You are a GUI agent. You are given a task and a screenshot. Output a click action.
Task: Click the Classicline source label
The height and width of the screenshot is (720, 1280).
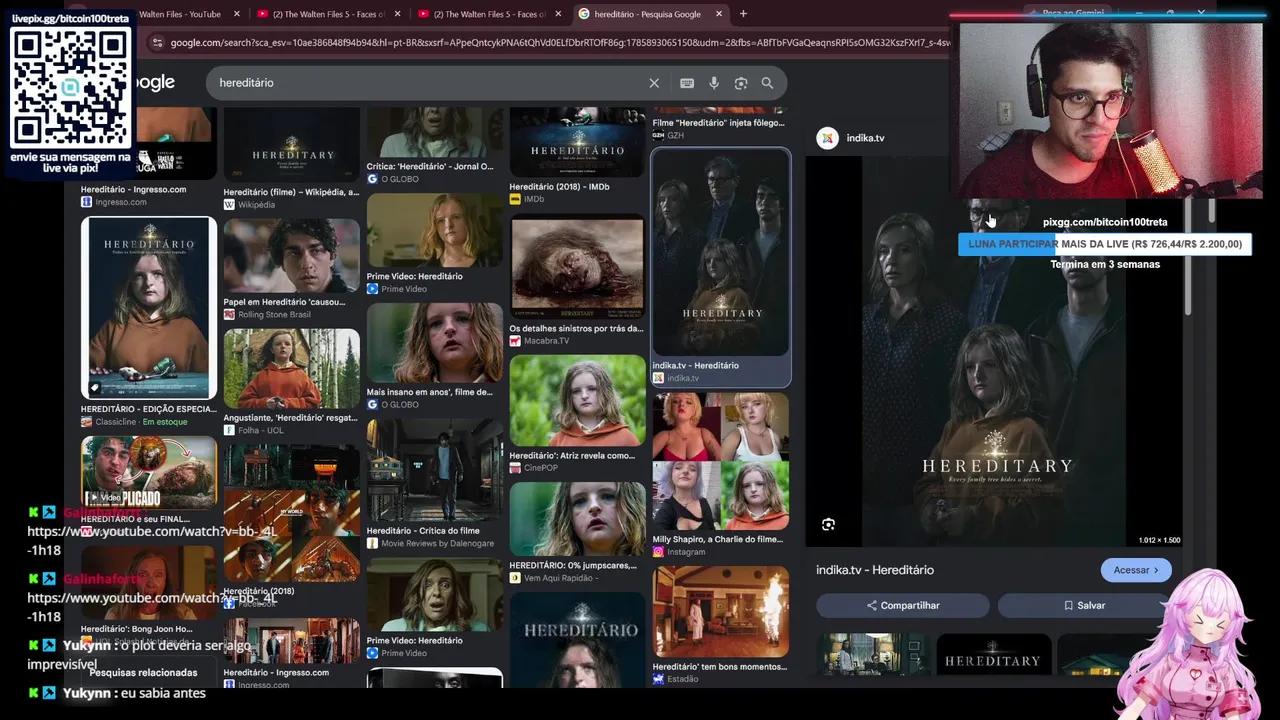[116, 422]
